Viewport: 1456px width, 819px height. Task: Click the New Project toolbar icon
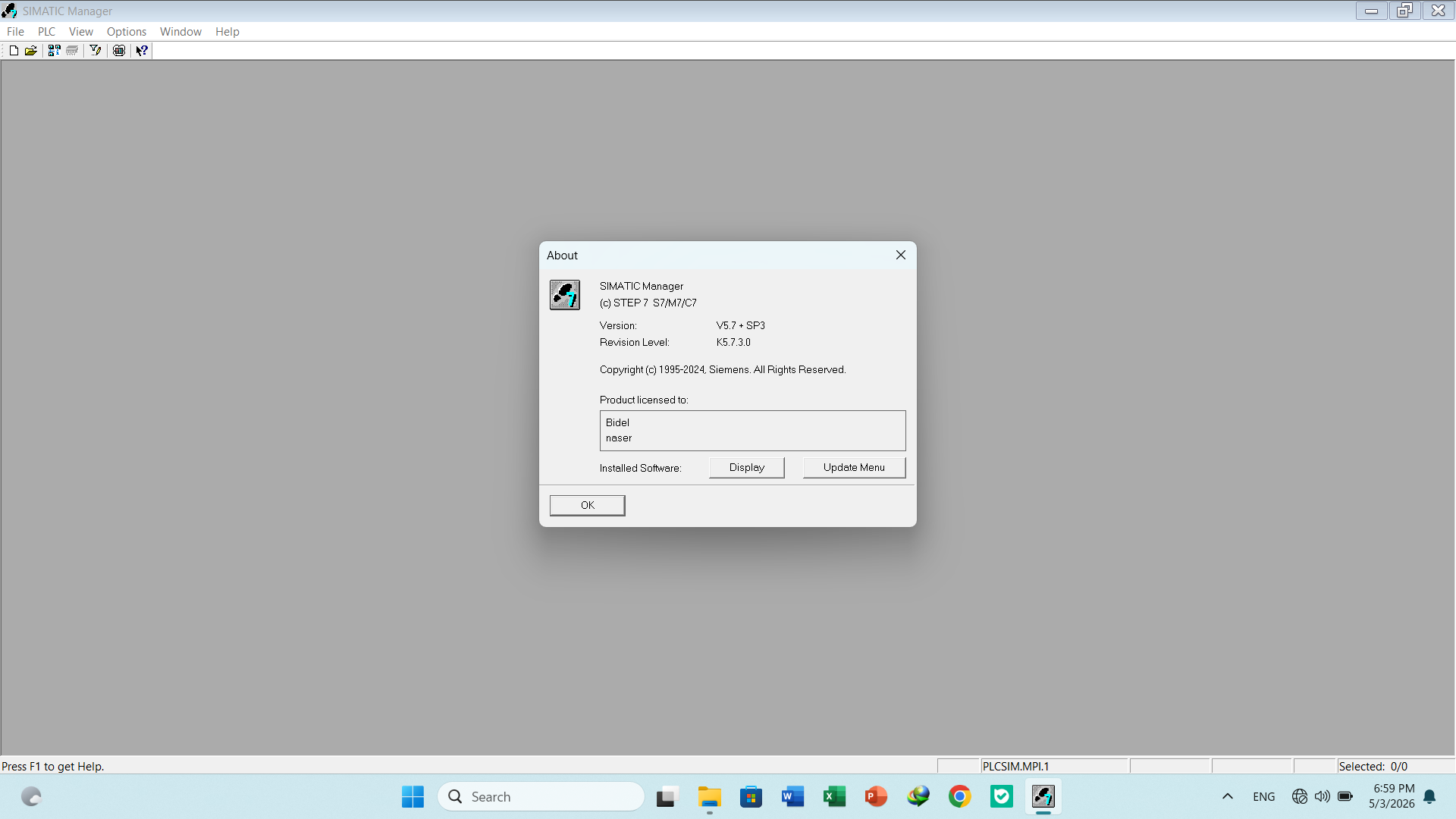(x=14, y=51)
